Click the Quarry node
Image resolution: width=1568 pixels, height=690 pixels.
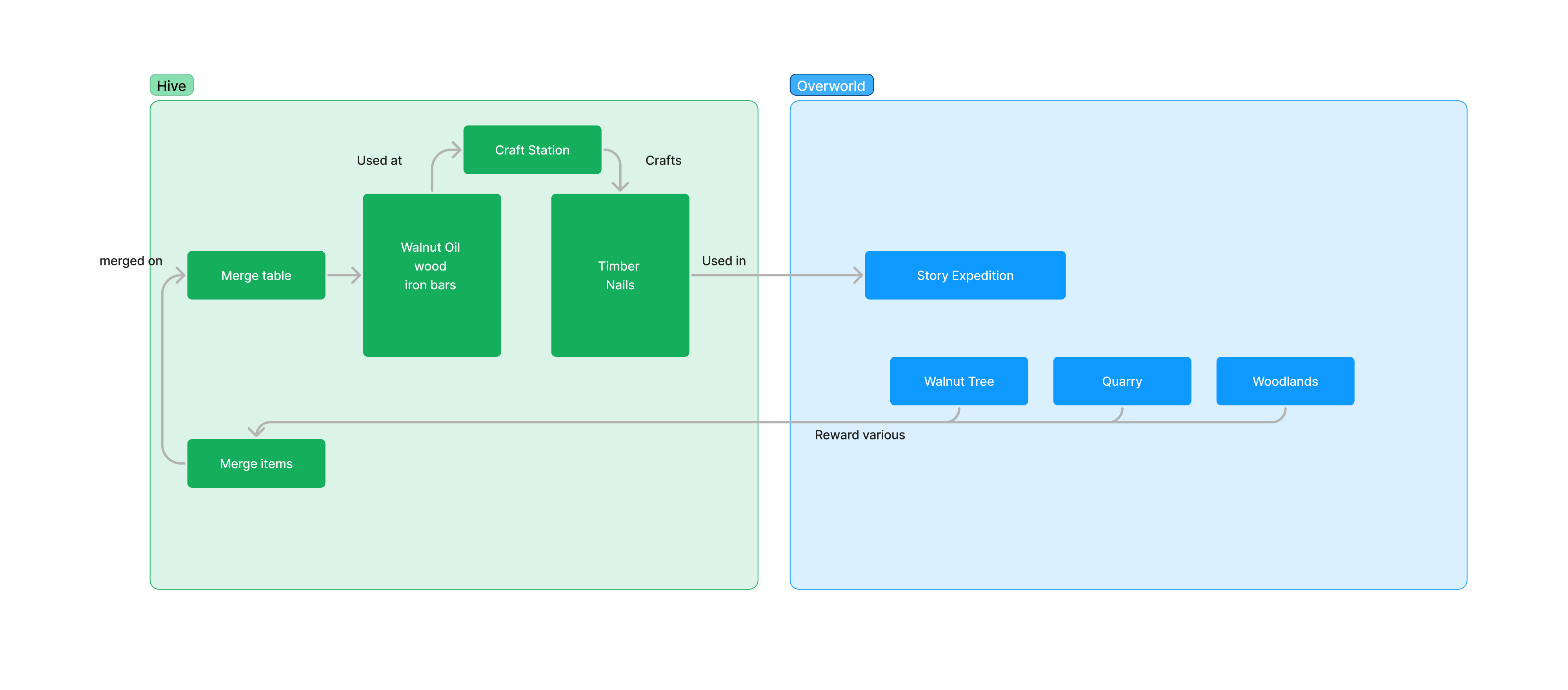tap(1122, 381)
